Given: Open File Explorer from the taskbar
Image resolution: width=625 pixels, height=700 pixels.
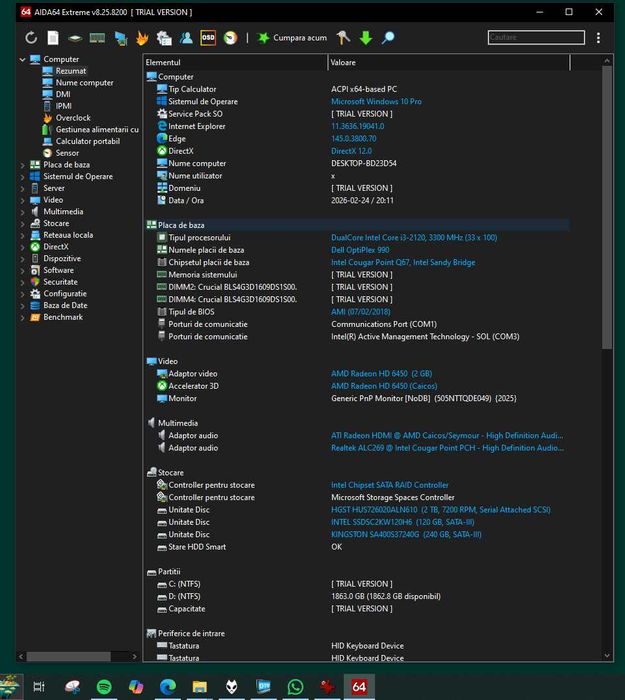Looking at the screenshot, I should [x=200, y=687].
